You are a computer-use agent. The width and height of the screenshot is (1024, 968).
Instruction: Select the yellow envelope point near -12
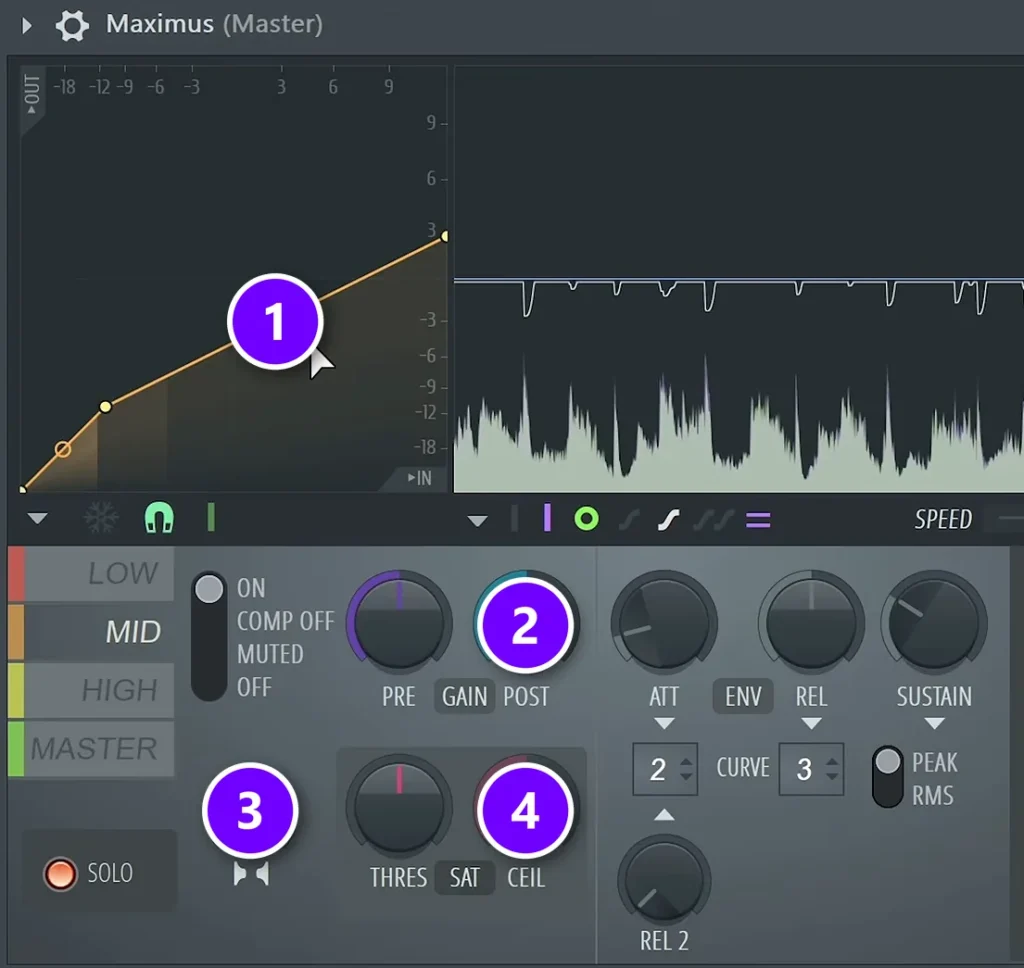point(106,407)
